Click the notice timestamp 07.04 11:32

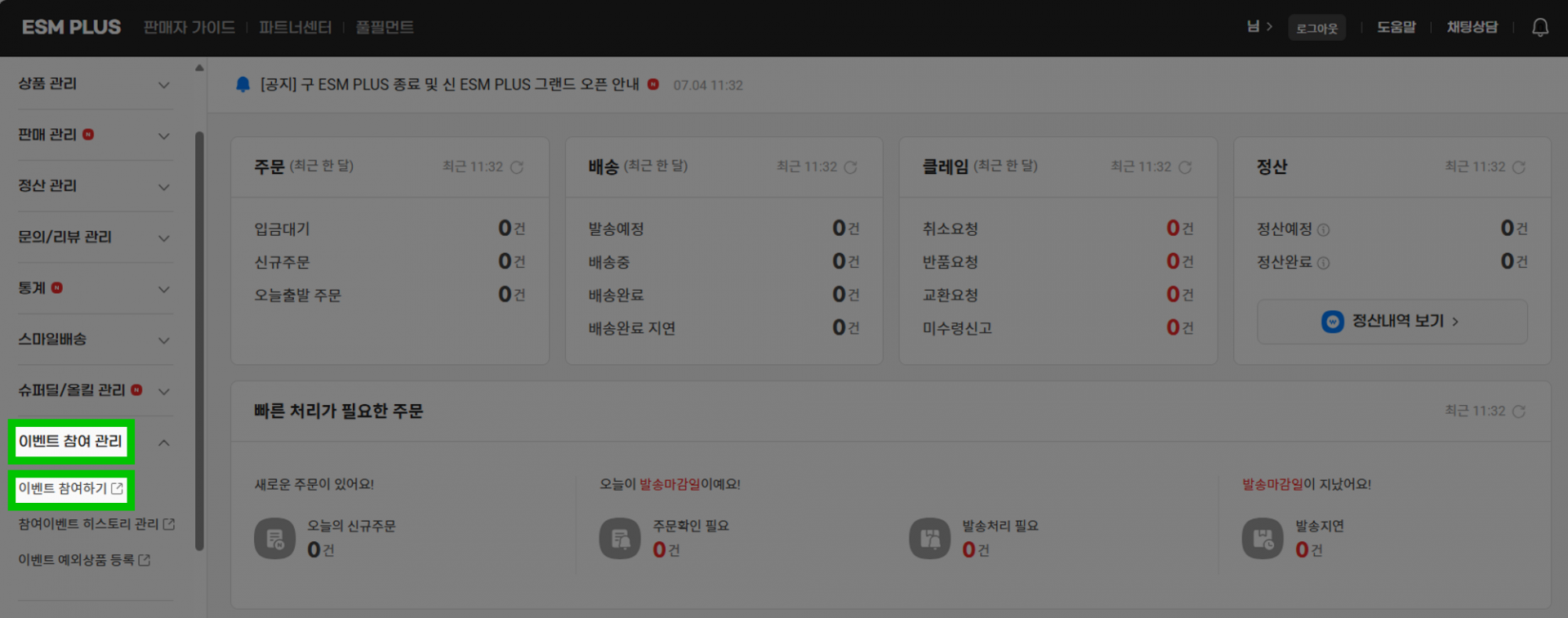pyautogui.click(x=708, y=85)
